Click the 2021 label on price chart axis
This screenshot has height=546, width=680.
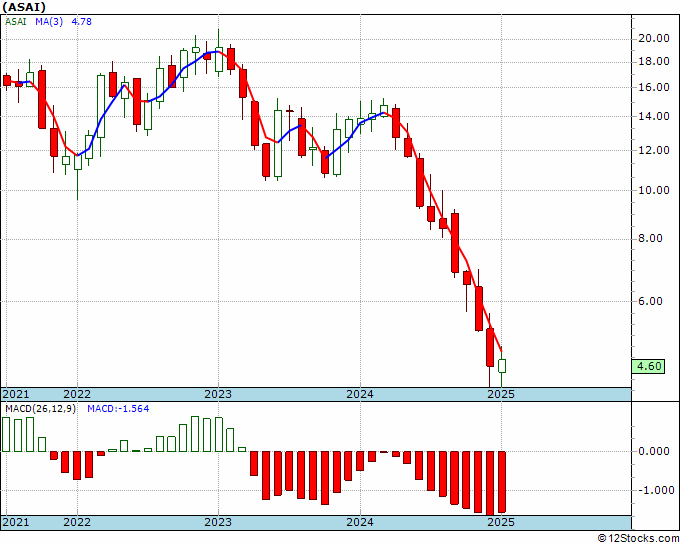pos(16,394)
